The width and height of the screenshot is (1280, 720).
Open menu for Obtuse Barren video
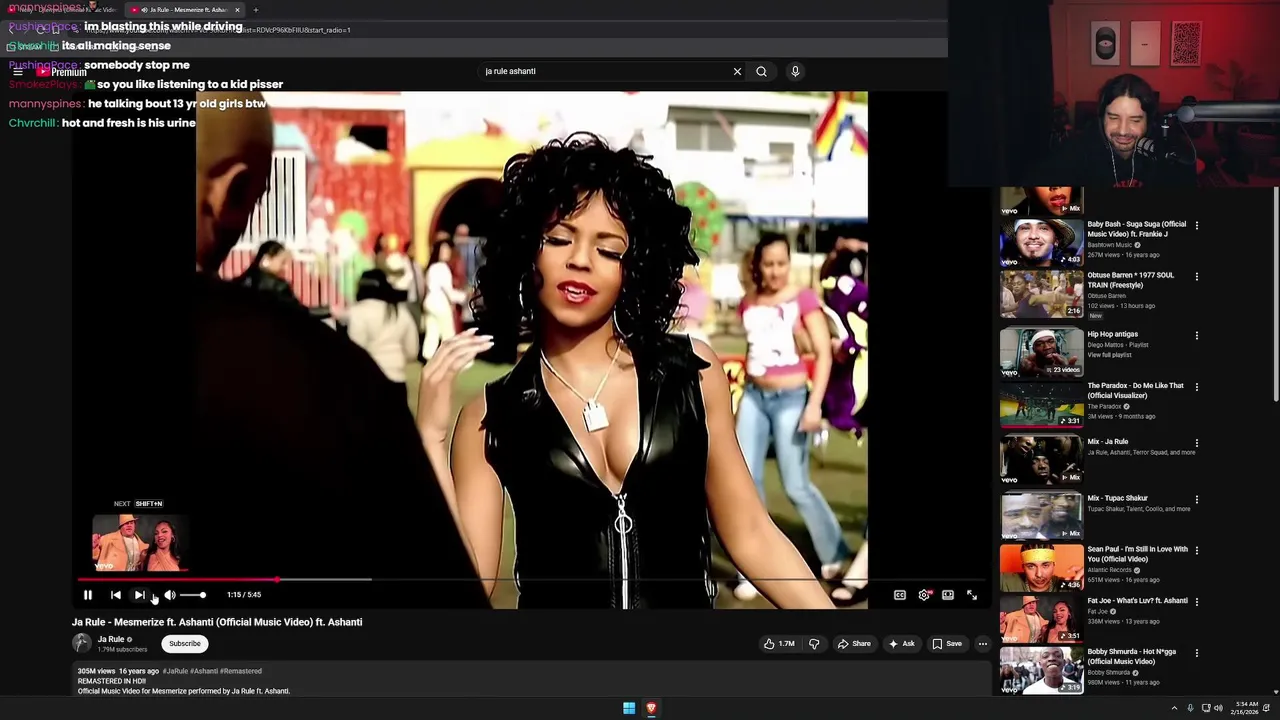click(x=1197, y=276)
